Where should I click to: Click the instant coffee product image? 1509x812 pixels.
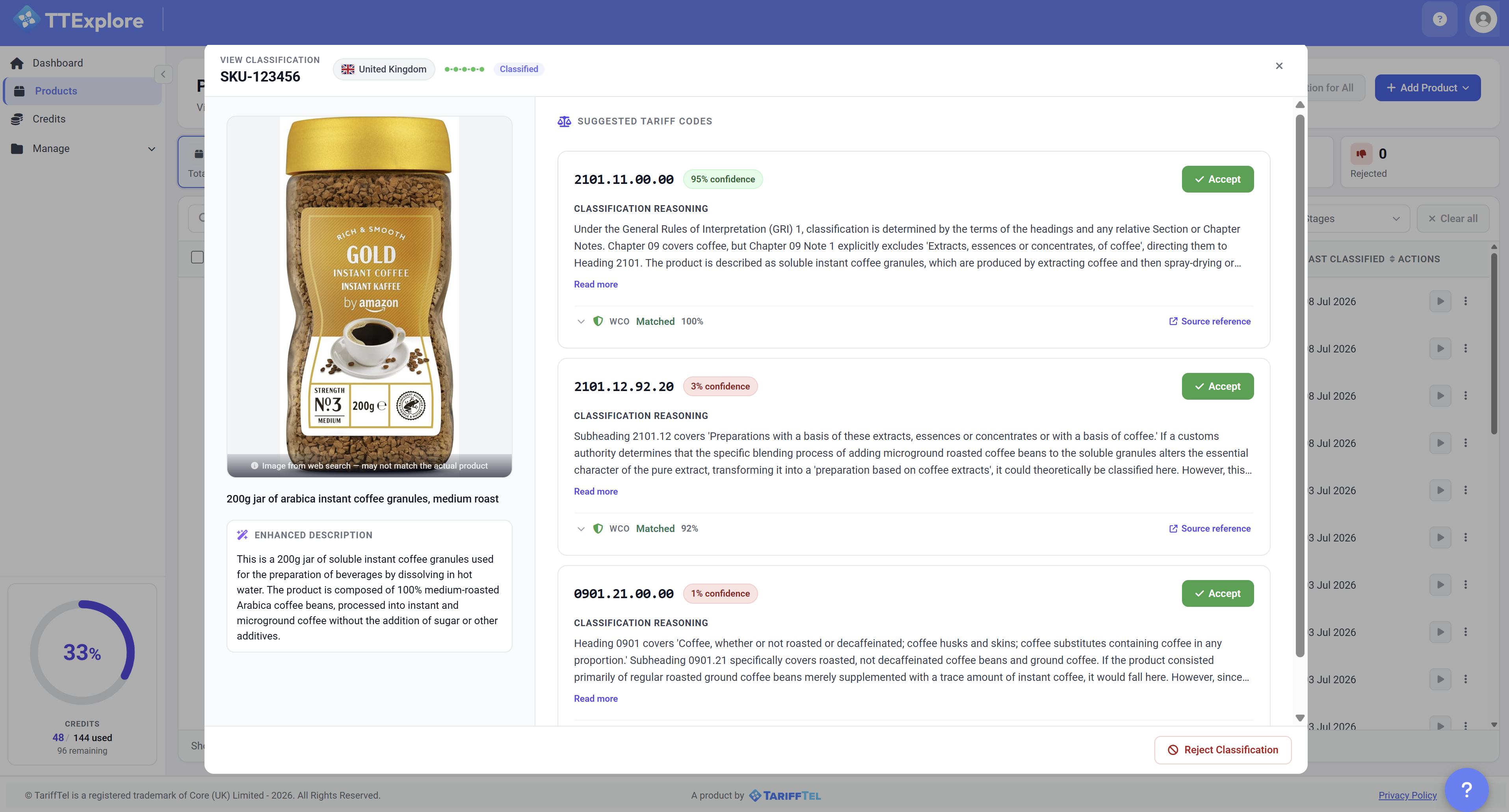(369, 296)
